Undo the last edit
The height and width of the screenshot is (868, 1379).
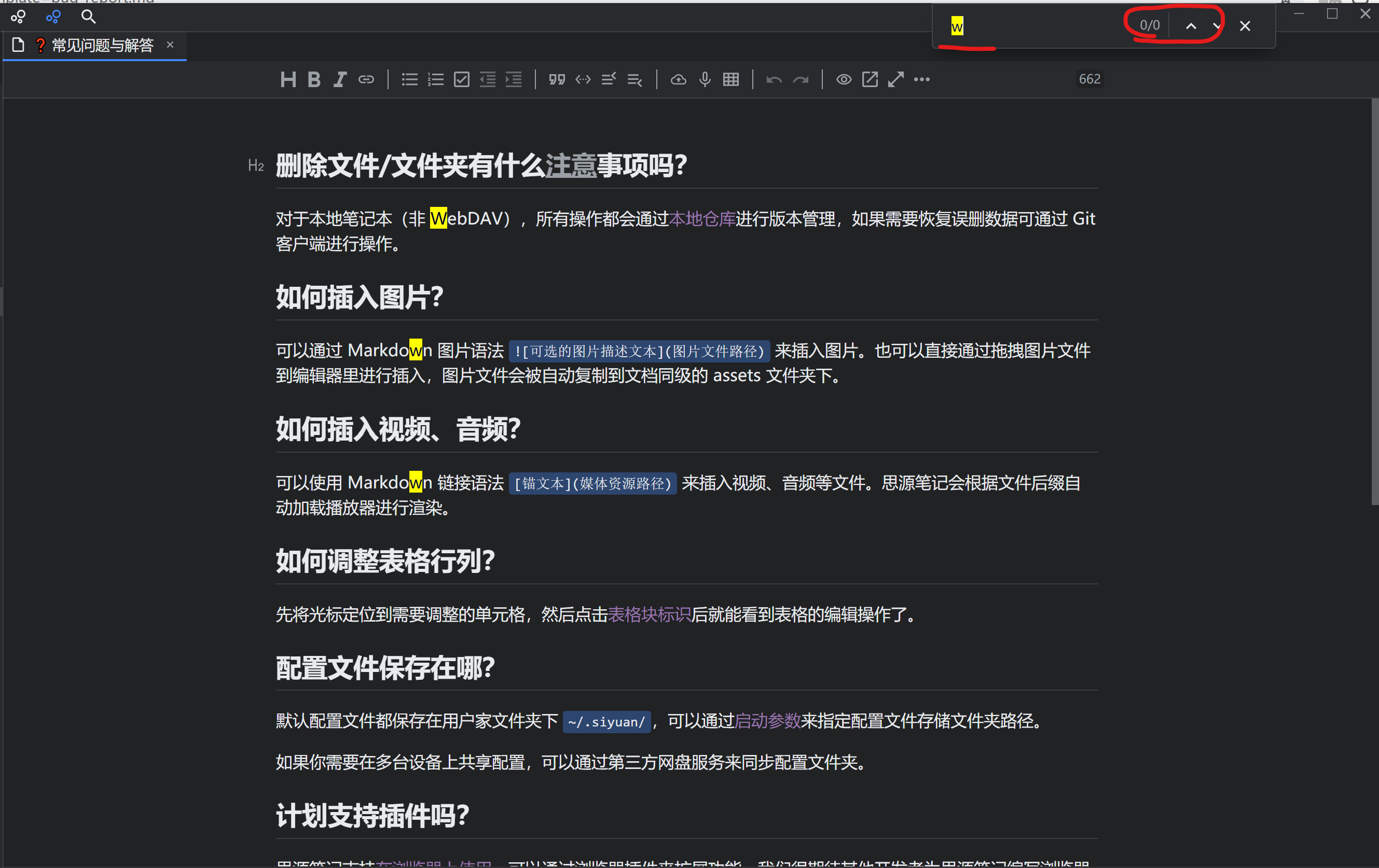[774, 79]
